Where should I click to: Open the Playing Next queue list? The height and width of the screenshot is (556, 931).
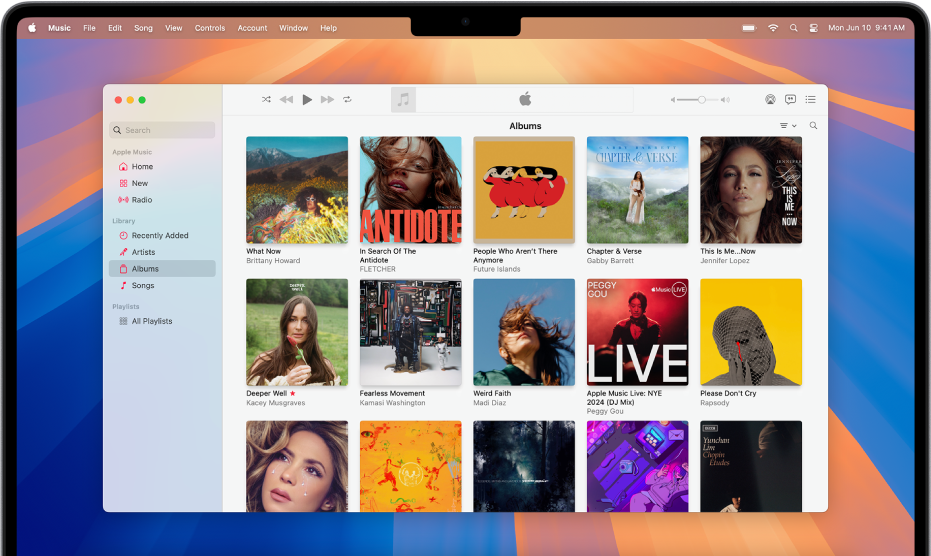point(810,100)
